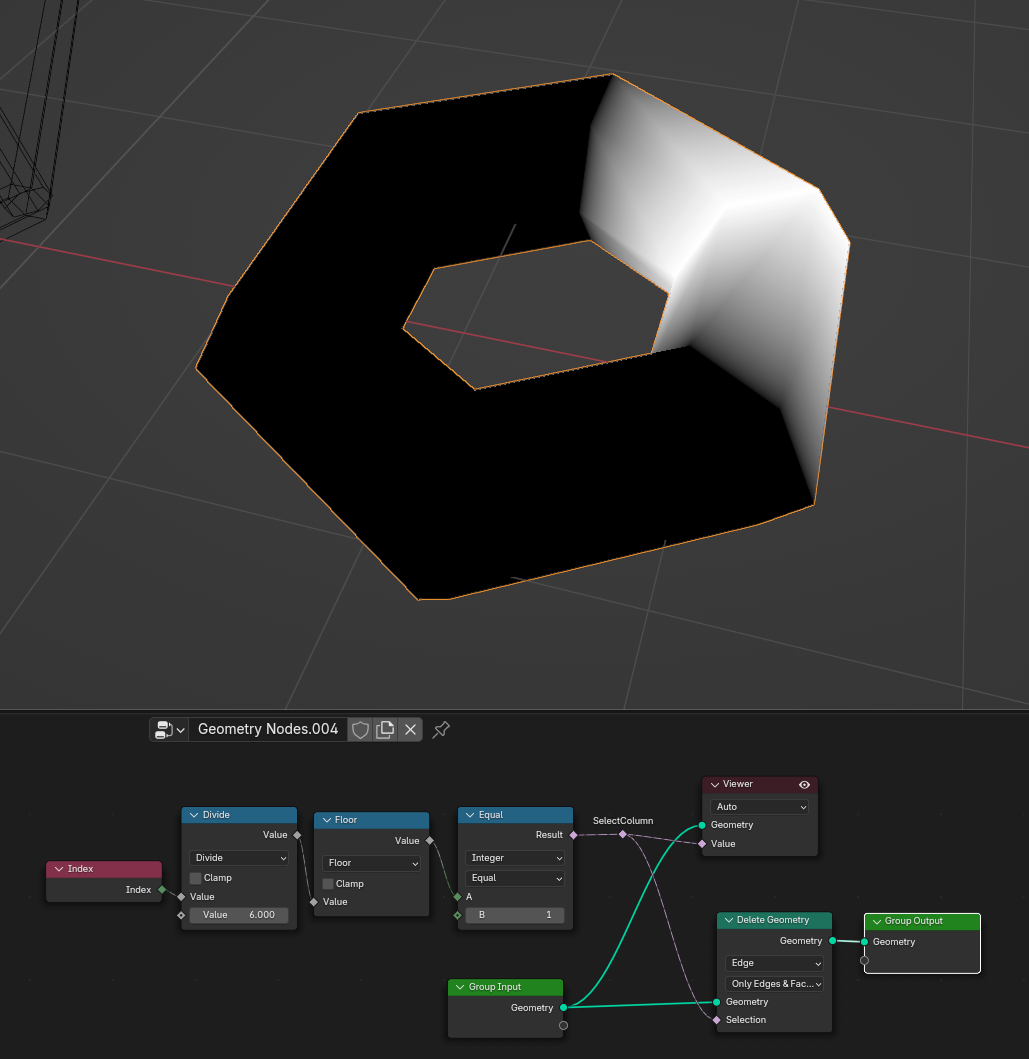Viewport: 1029px width, 1059px height.
Task: Click Equal node Result output socket
Action: pos(573,835)
